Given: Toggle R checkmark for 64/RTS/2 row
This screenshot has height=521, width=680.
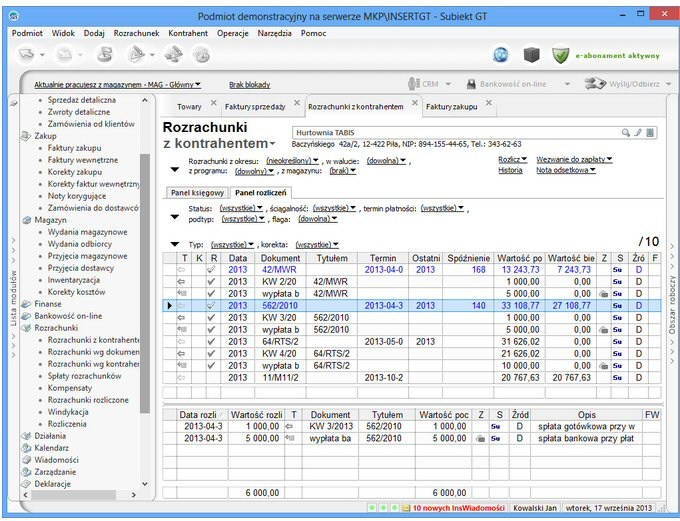Looking at the screenshot, I should click(x=210, y=341).
